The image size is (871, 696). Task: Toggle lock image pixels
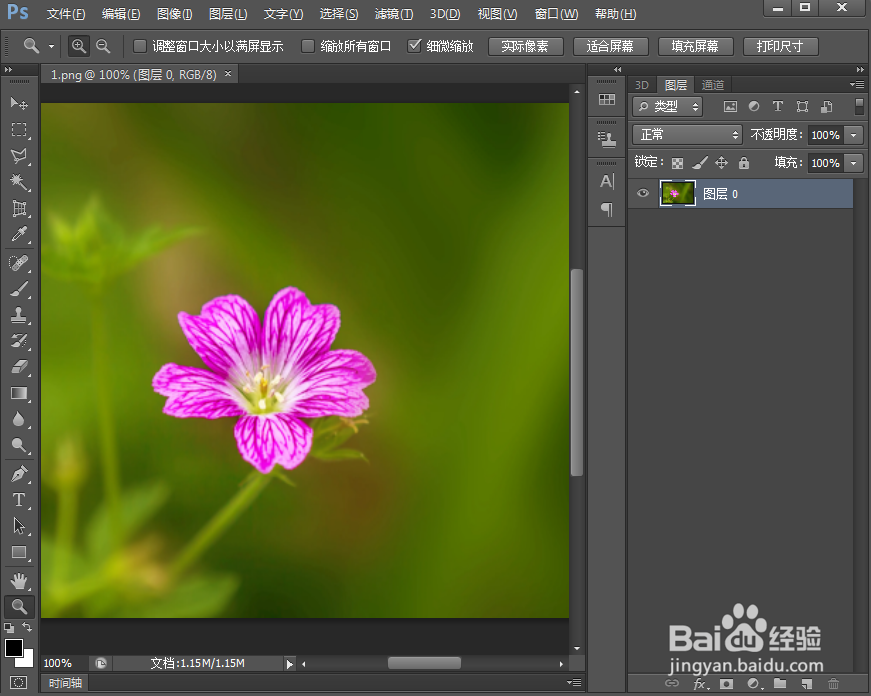click(699, 163)
